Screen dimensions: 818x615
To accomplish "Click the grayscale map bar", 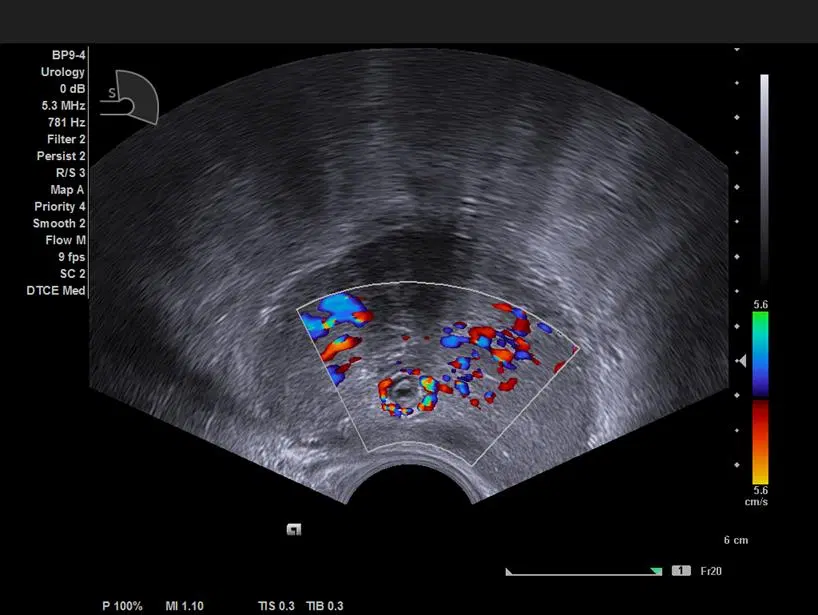I will 764,180.
